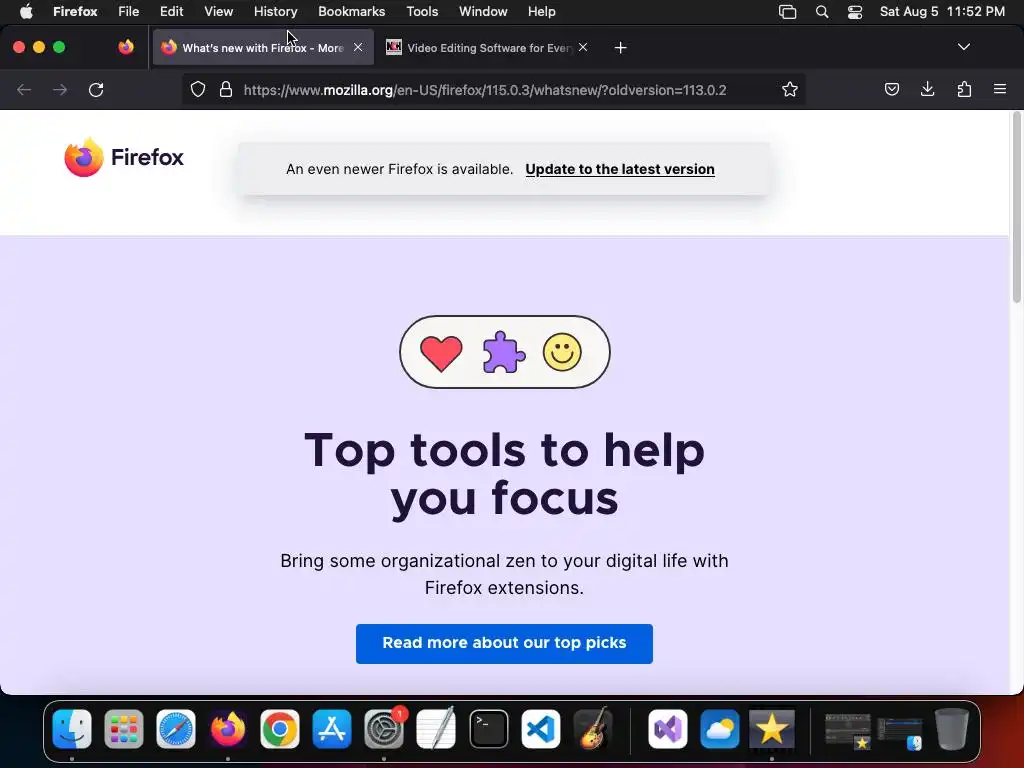
Task: Launch Google Chrome from the Dock
Action: (x=280, y=729)
